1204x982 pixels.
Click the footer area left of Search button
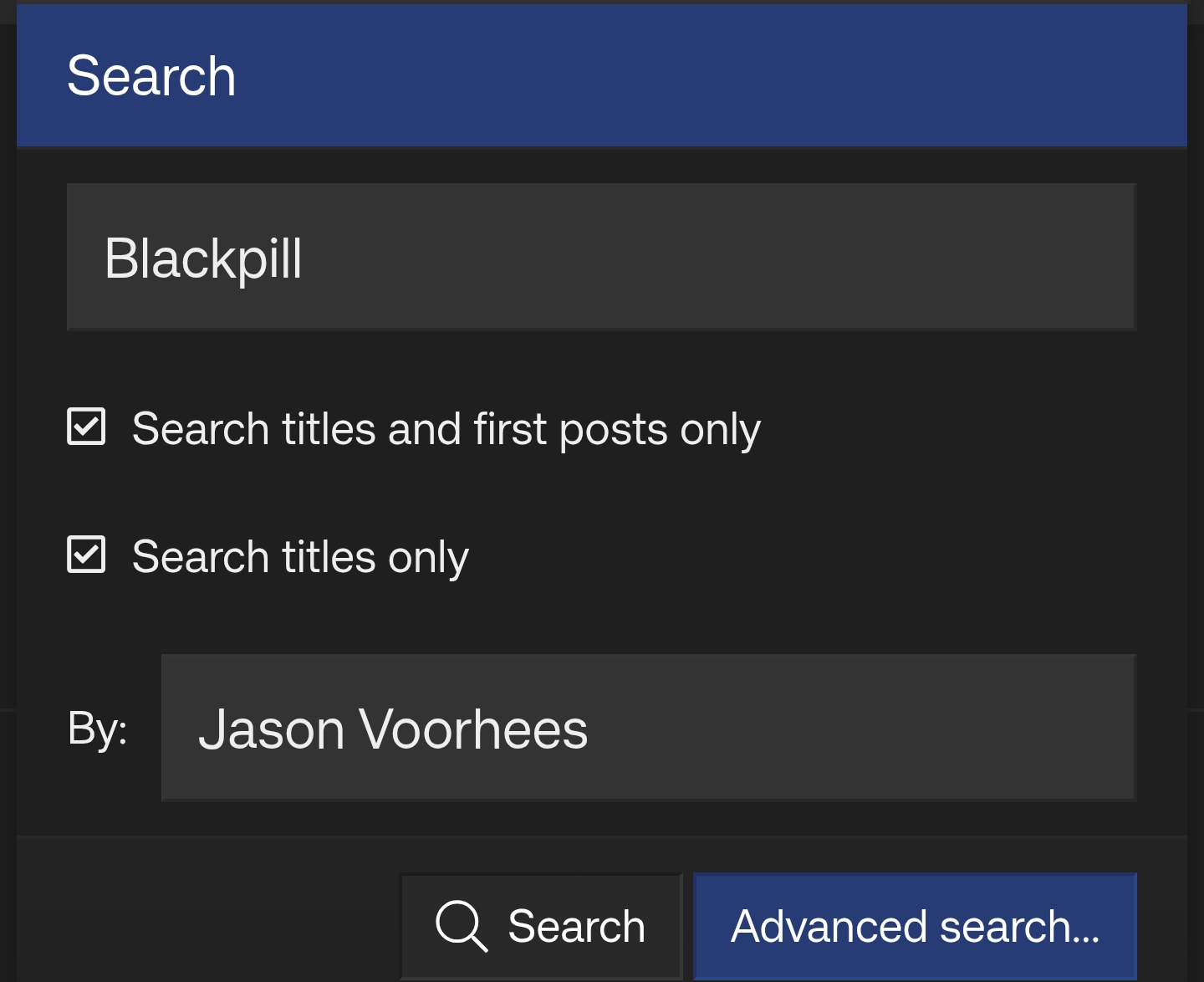tap(209, 912)
